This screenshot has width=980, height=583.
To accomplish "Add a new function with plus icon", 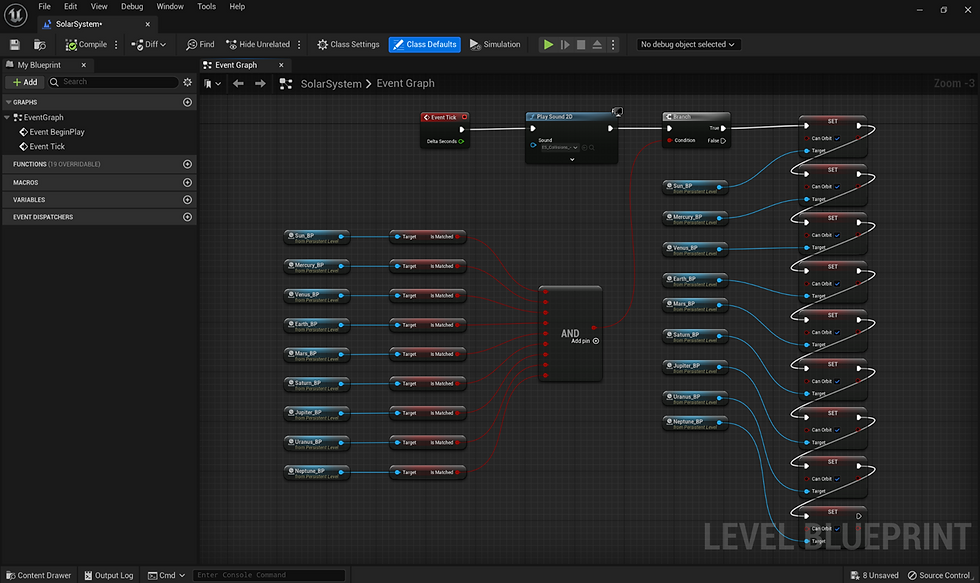I will (187, 164).
